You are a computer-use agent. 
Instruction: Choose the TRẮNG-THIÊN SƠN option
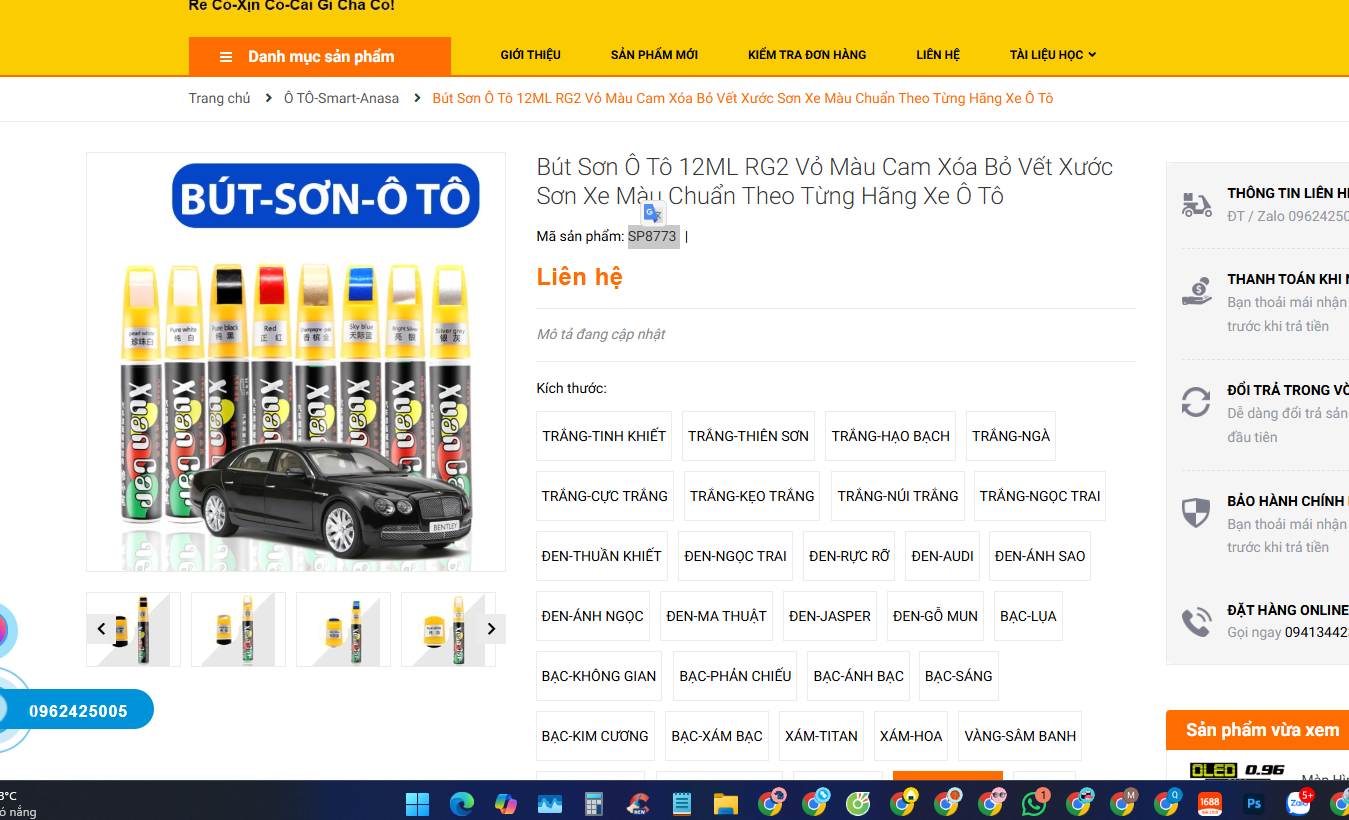748,436
